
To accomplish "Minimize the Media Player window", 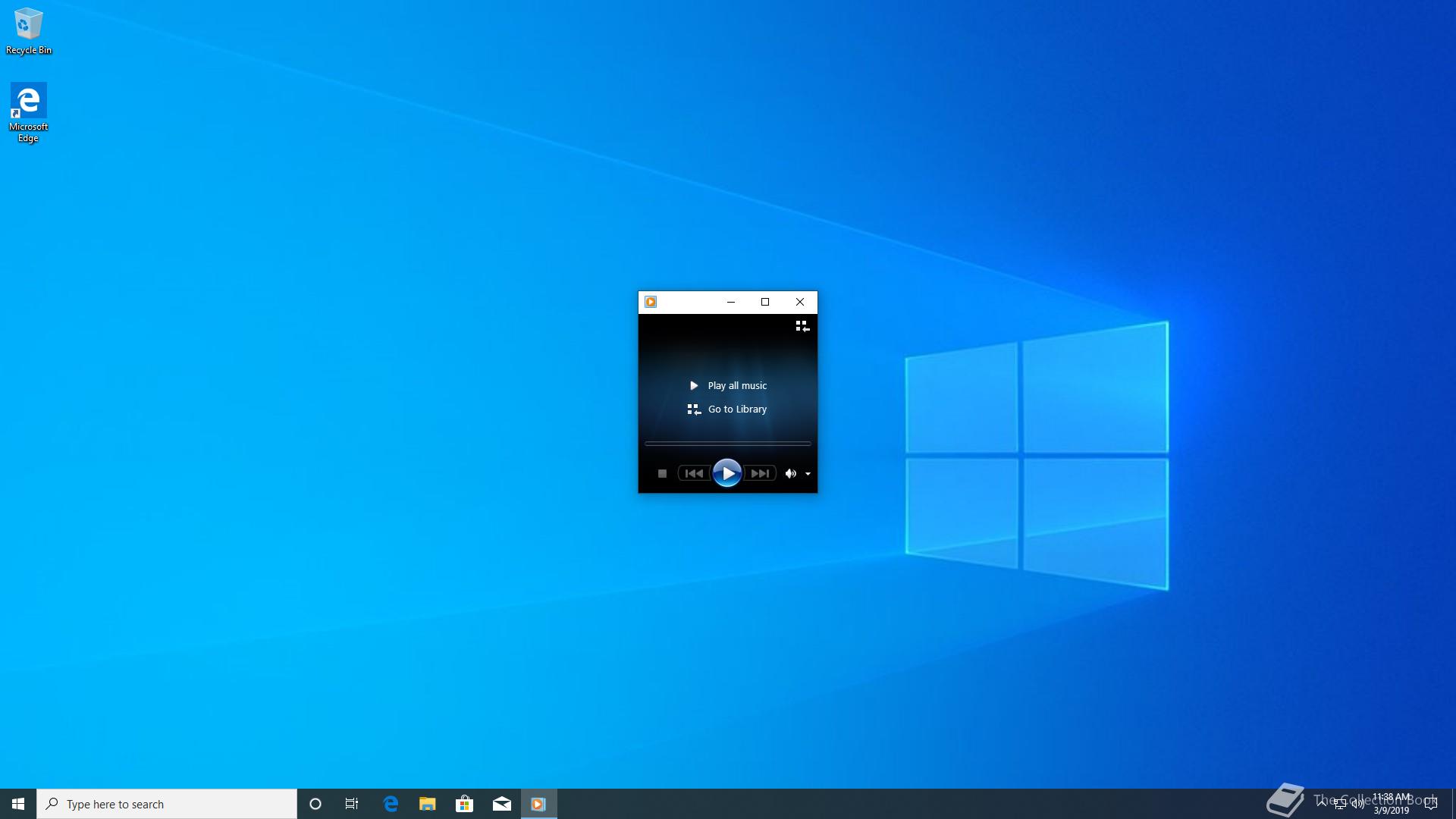I will (x=731, y=302).
